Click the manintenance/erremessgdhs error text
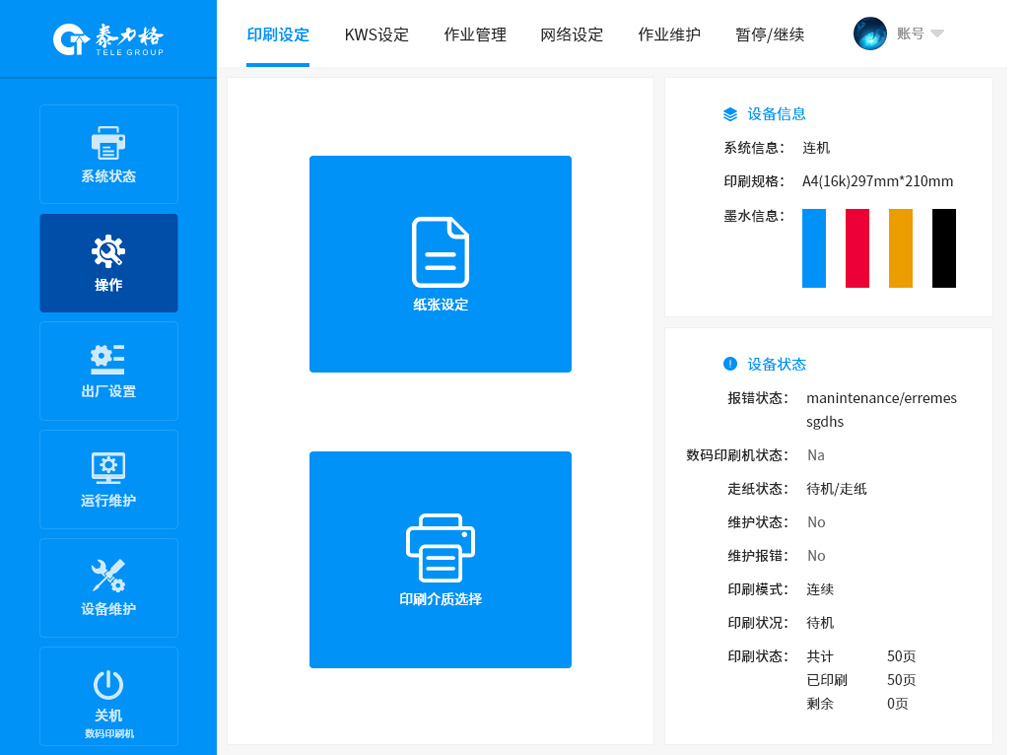 tap(881, 410)
